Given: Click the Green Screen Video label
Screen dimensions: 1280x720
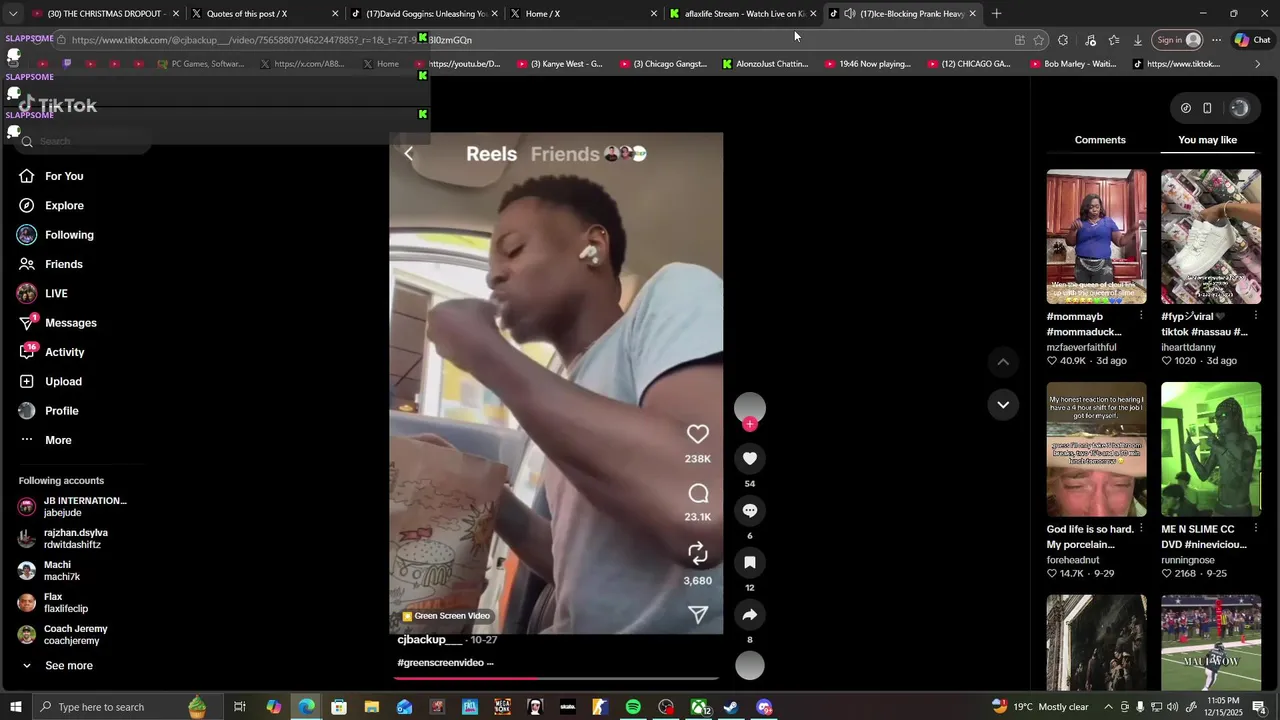Looking at the screenshot, I should pyautogui.click(x=446, y=616).
